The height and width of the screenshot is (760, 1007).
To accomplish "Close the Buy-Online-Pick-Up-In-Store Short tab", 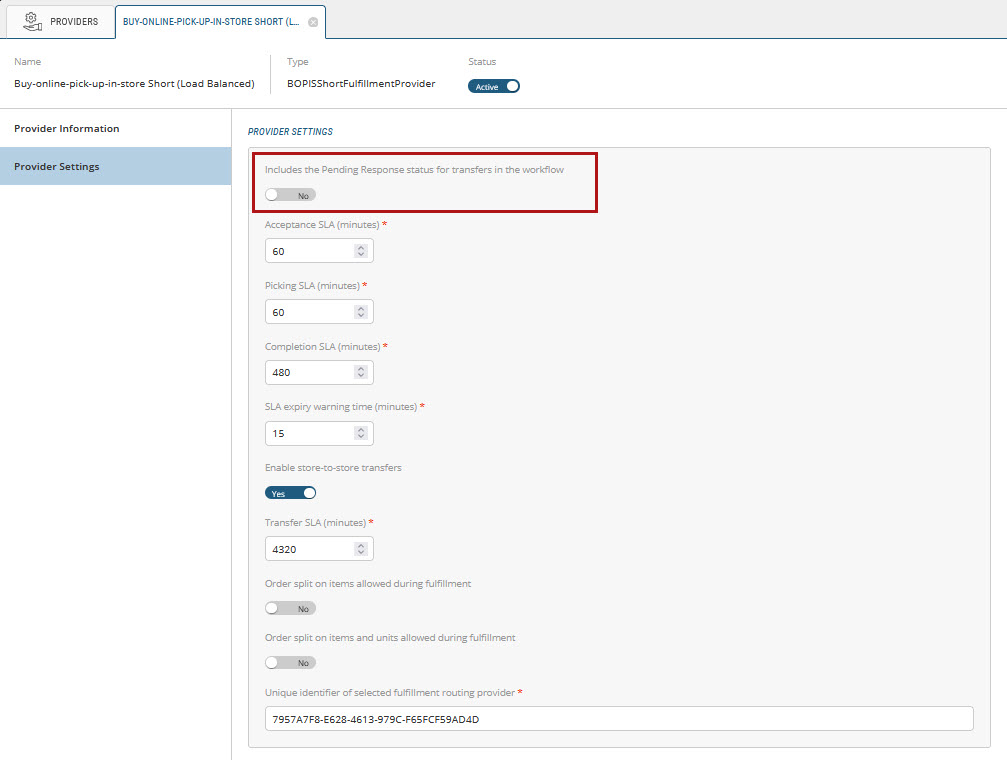I will pos(313,22).
